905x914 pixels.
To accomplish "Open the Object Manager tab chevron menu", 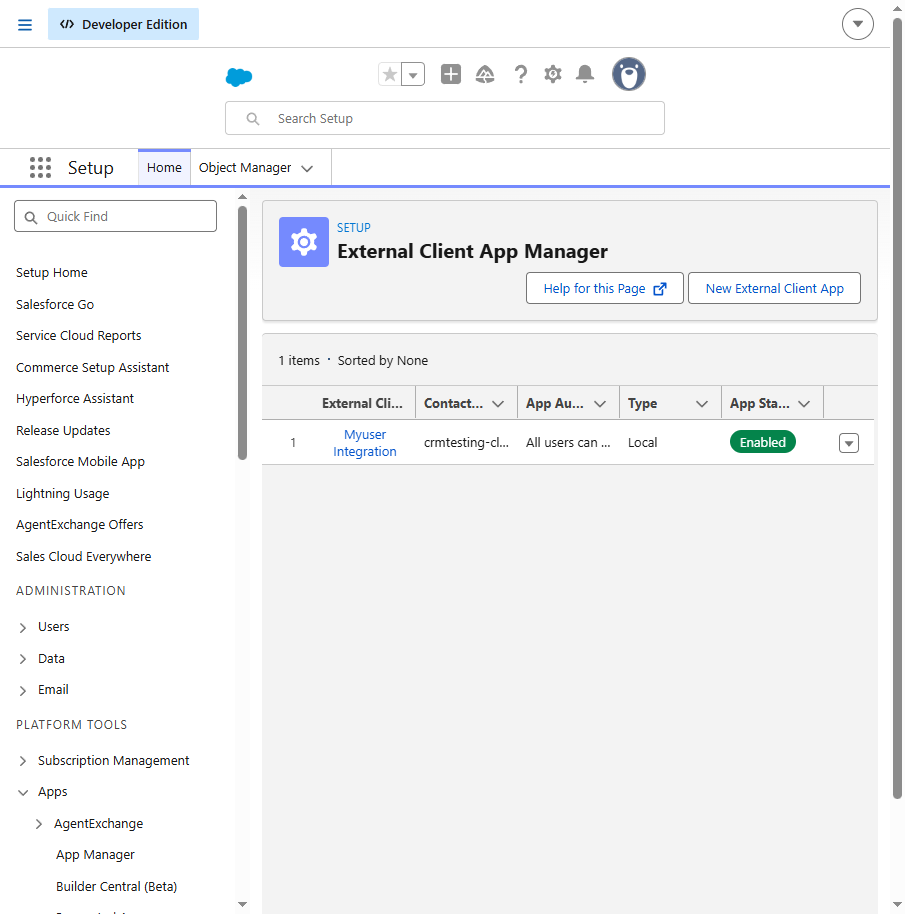I will click(307, 168).
